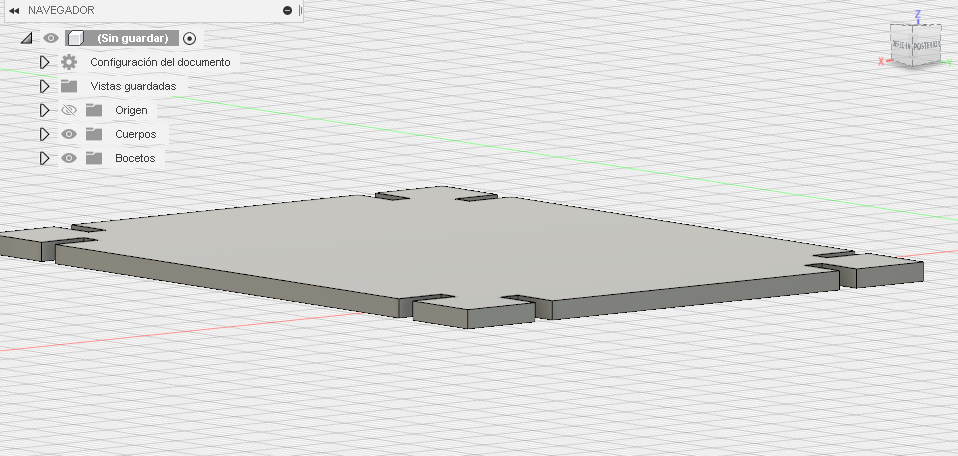Click the green Y axis label on ViewCube
The height and width of the screenshot is (456, 958).
tap(949, 62)
